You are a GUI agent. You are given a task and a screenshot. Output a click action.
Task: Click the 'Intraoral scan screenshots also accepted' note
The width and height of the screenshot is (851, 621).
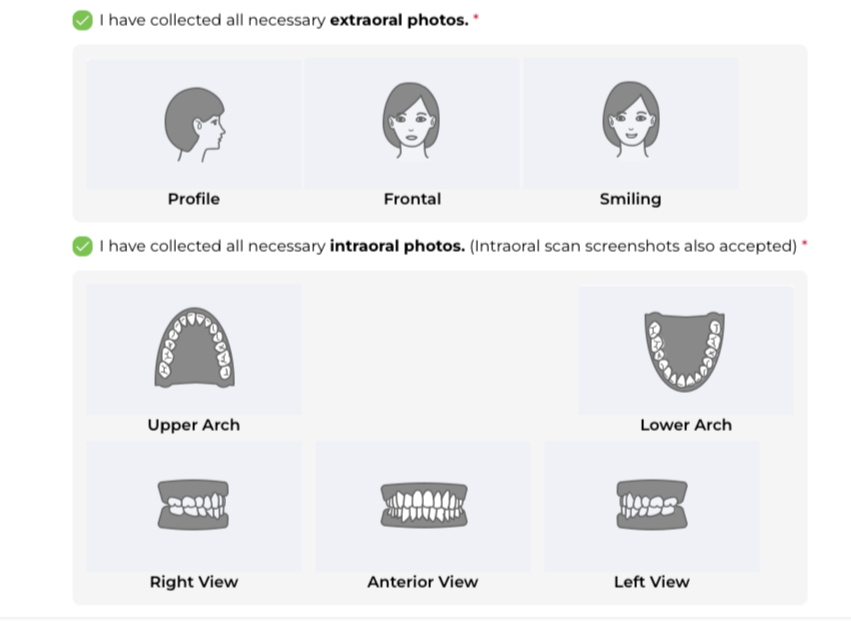[633, 246]
